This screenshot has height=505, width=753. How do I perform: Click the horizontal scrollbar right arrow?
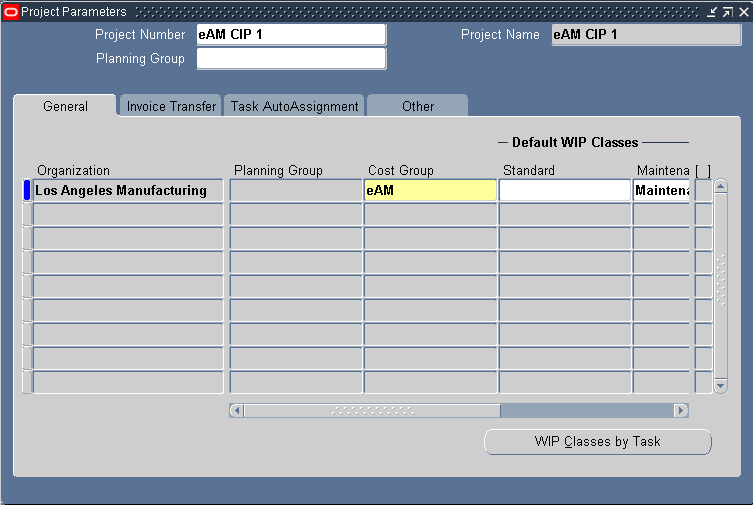point(681,410)
